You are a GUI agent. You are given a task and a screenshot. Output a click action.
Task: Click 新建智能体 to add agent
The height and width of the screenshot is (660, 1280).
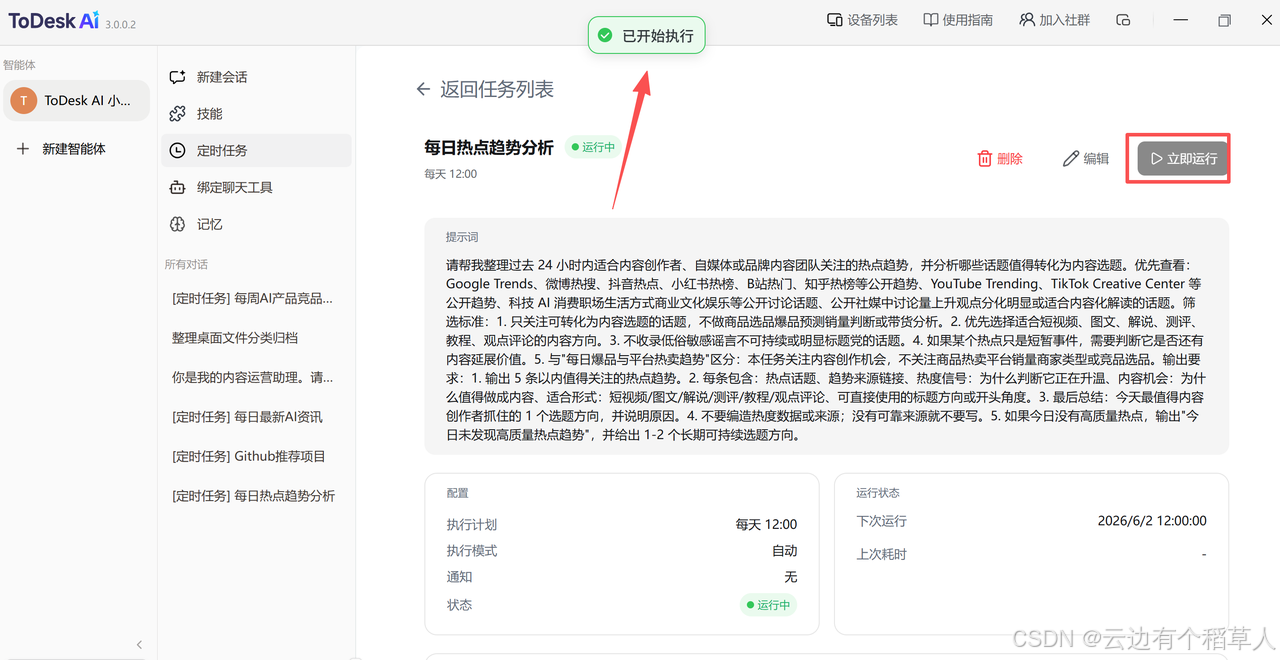pyautogui.click(x=62, y=149)
